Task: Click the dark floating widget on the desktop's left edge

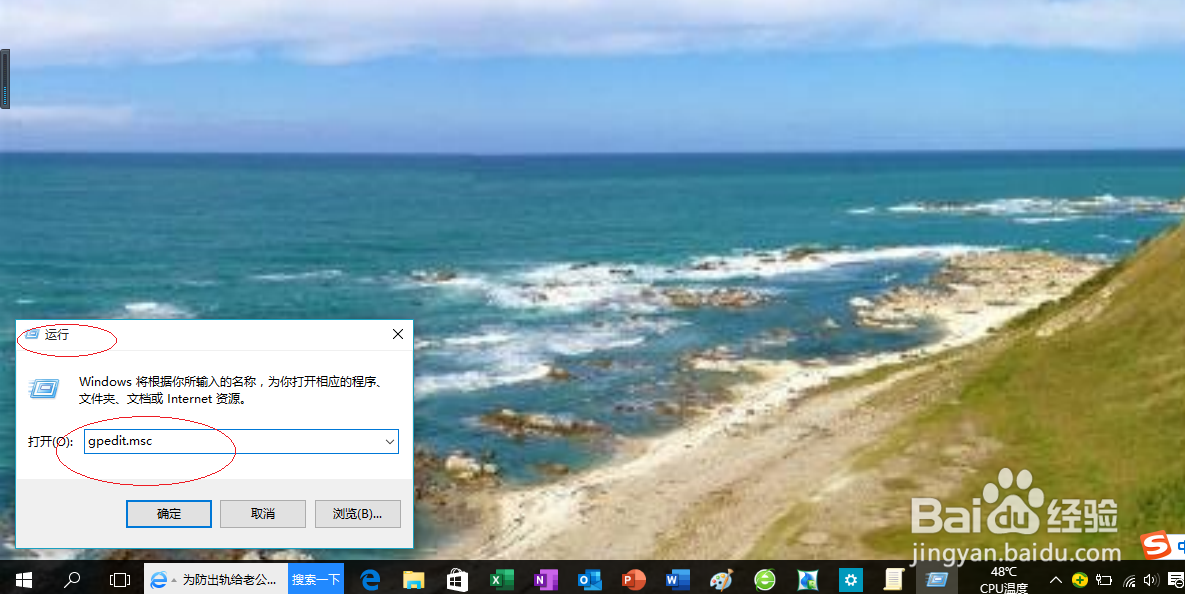Action: (x=5, y=79)
